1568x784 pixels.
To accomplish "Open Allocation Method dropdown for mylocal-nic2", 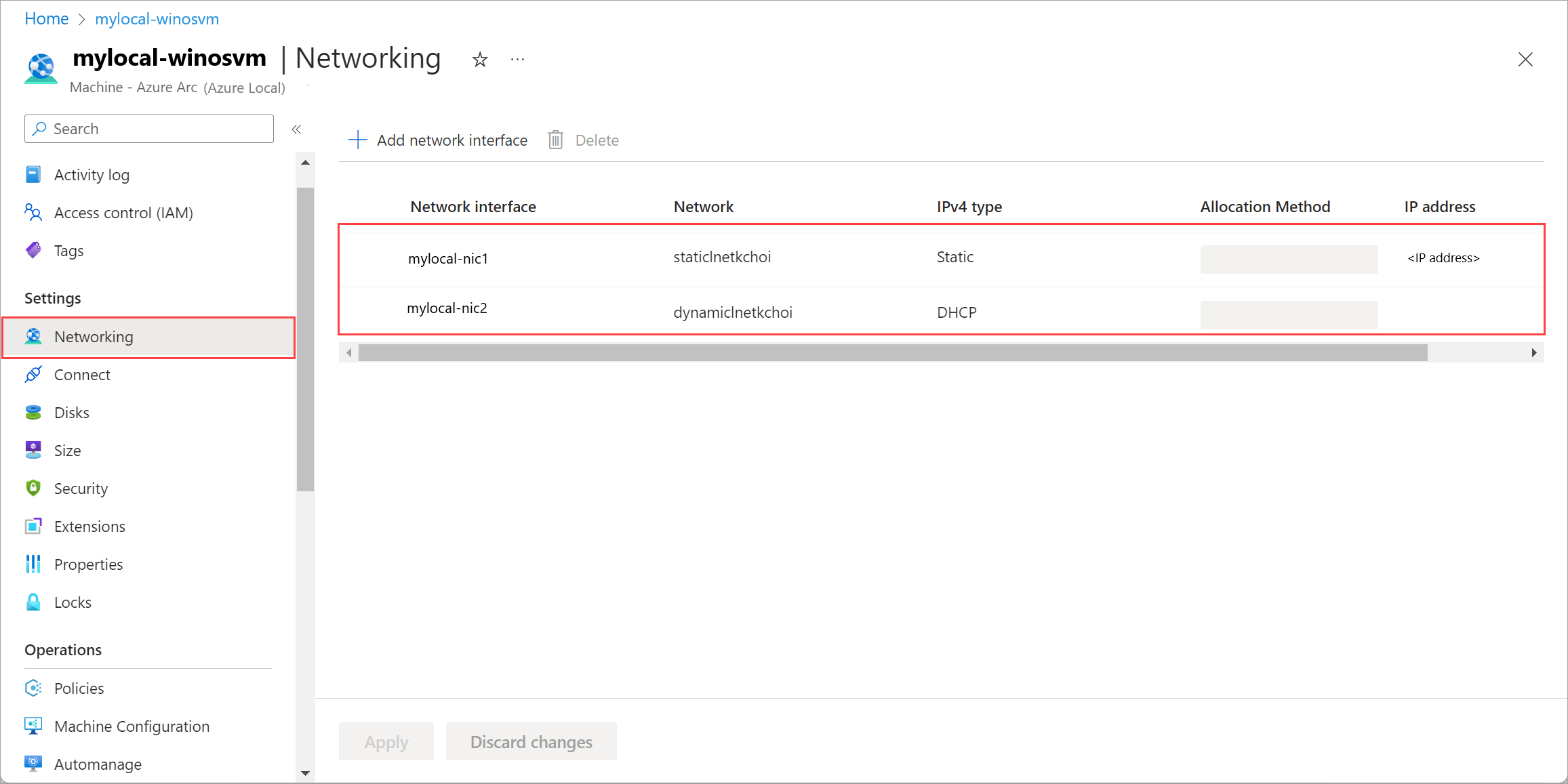I will [x=1288, y=314].
